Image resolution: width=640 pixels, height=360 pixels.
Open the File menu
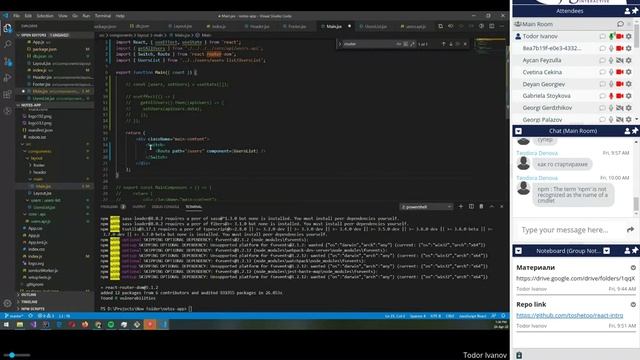coord(16,16)
